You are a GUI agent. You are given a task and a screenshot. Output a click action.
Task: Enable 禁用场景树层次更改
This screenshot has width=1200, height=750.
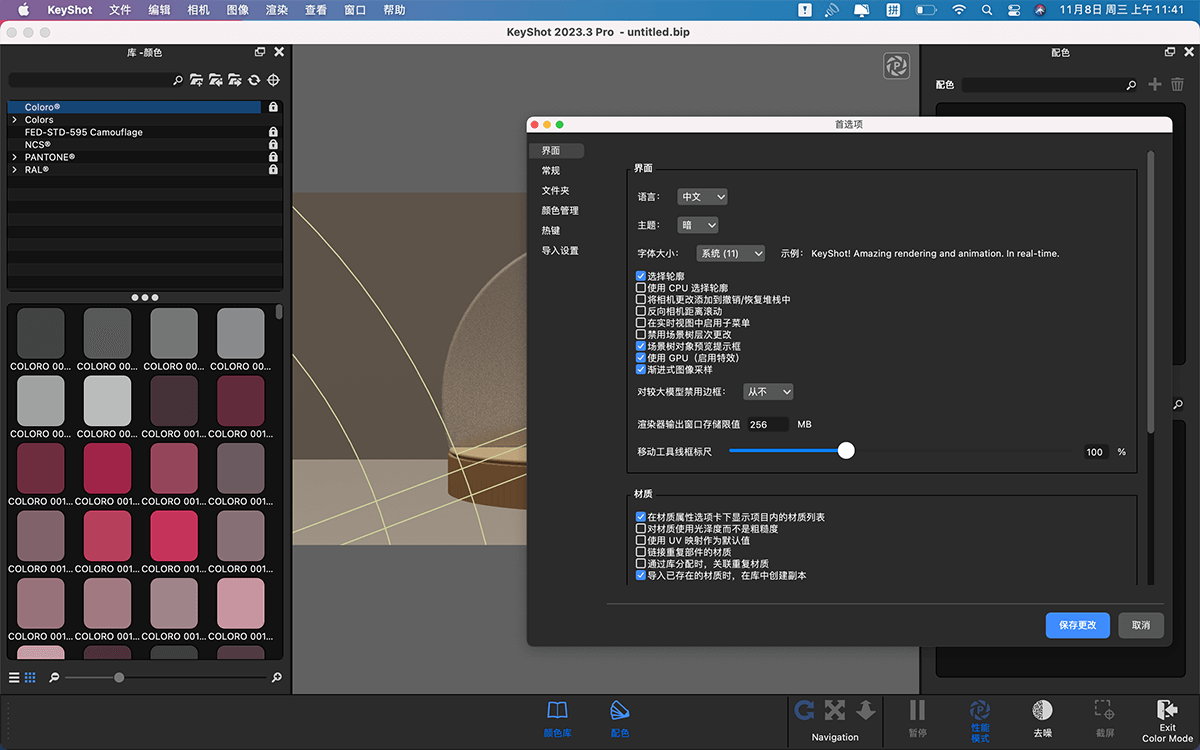641,334
